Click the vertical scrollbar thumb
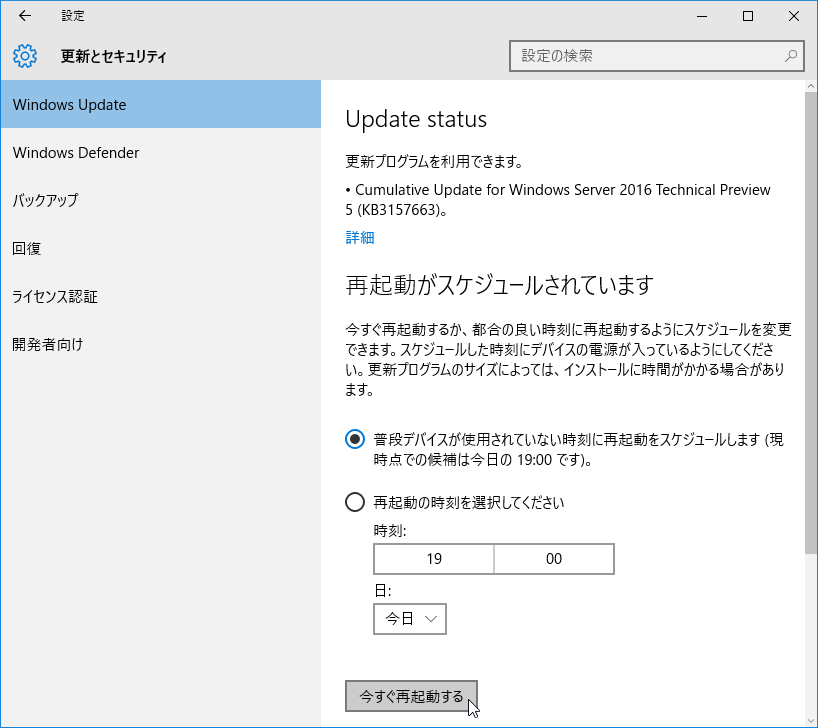 coord(811,322)
